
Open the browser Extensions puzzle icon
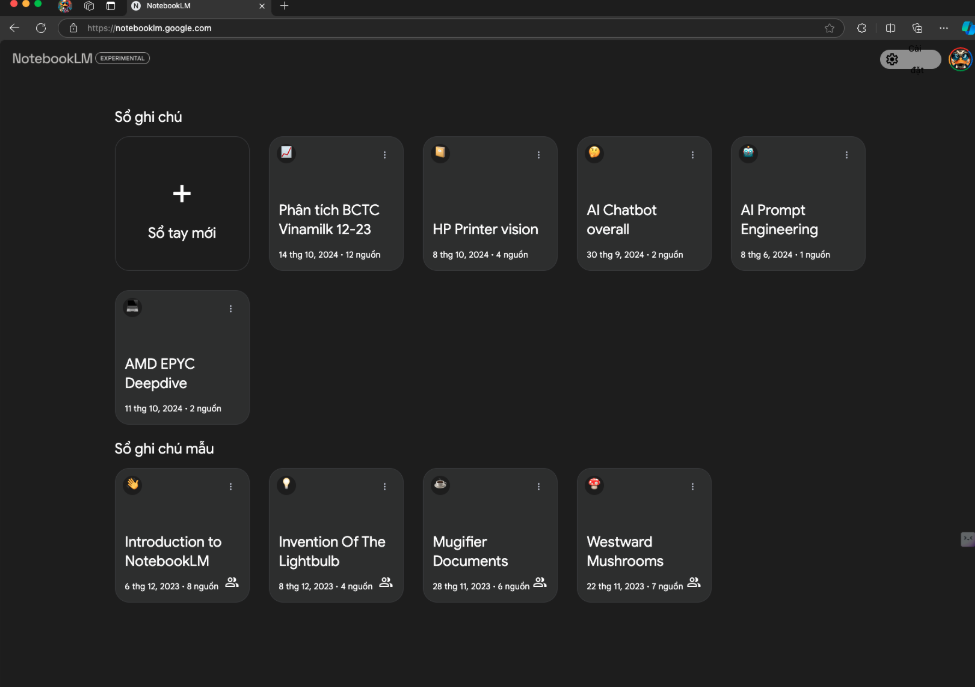coord(862,28)
